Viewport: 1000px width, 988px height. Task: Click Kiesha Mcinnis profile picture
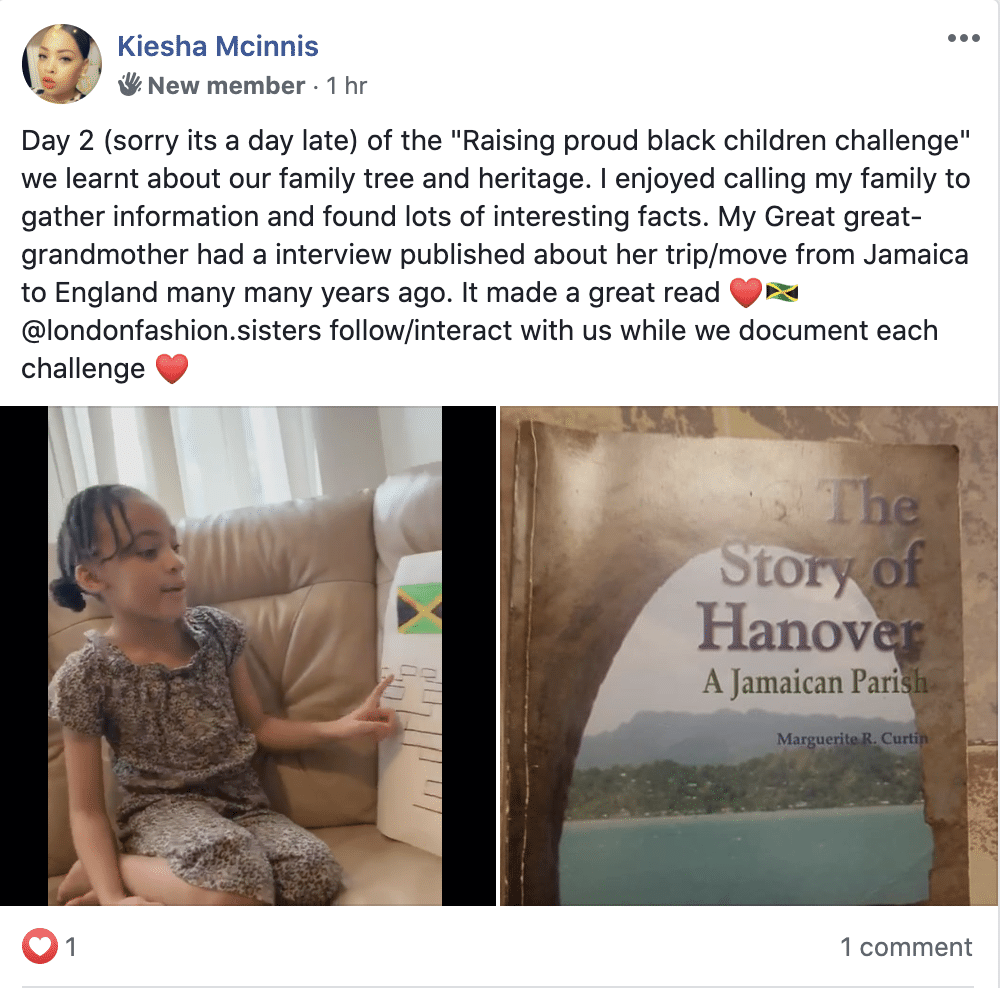point(62,64)
